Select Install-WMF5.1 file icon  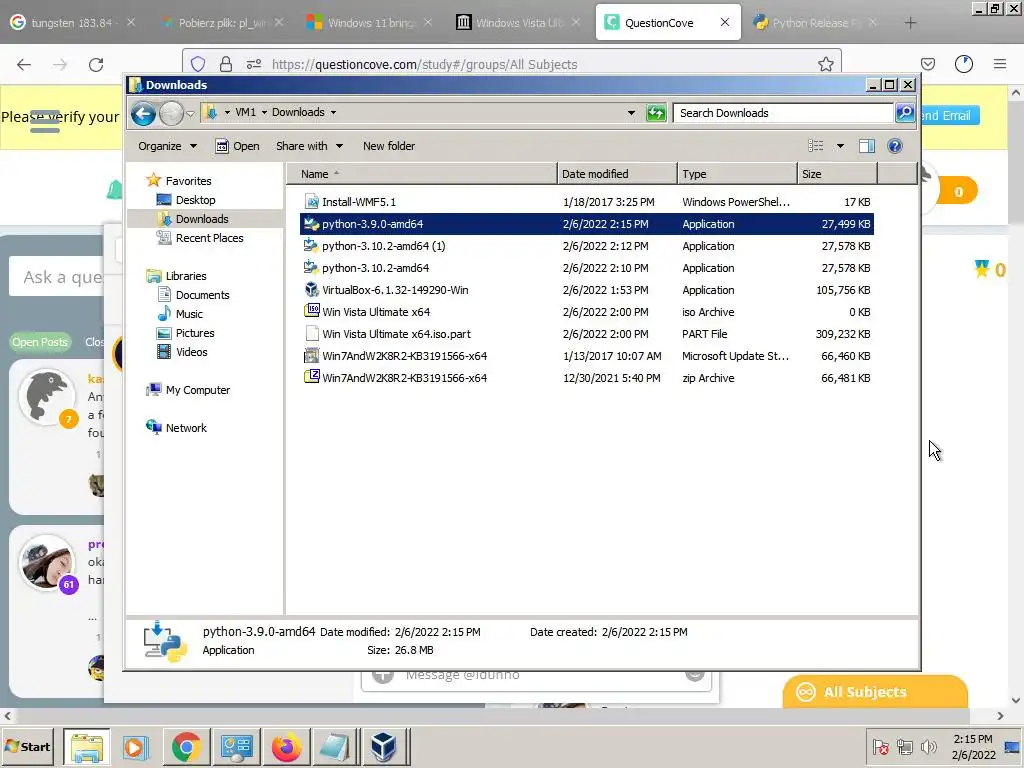312,202
